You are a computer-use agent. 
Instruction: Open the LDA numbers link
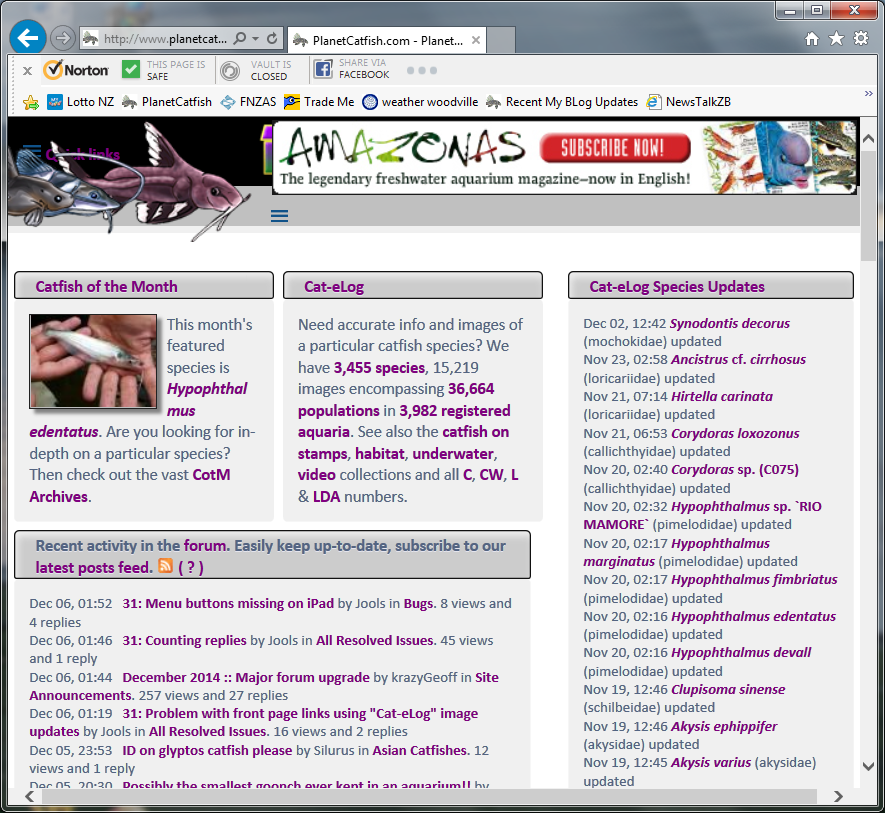click(x=326, y=497)
